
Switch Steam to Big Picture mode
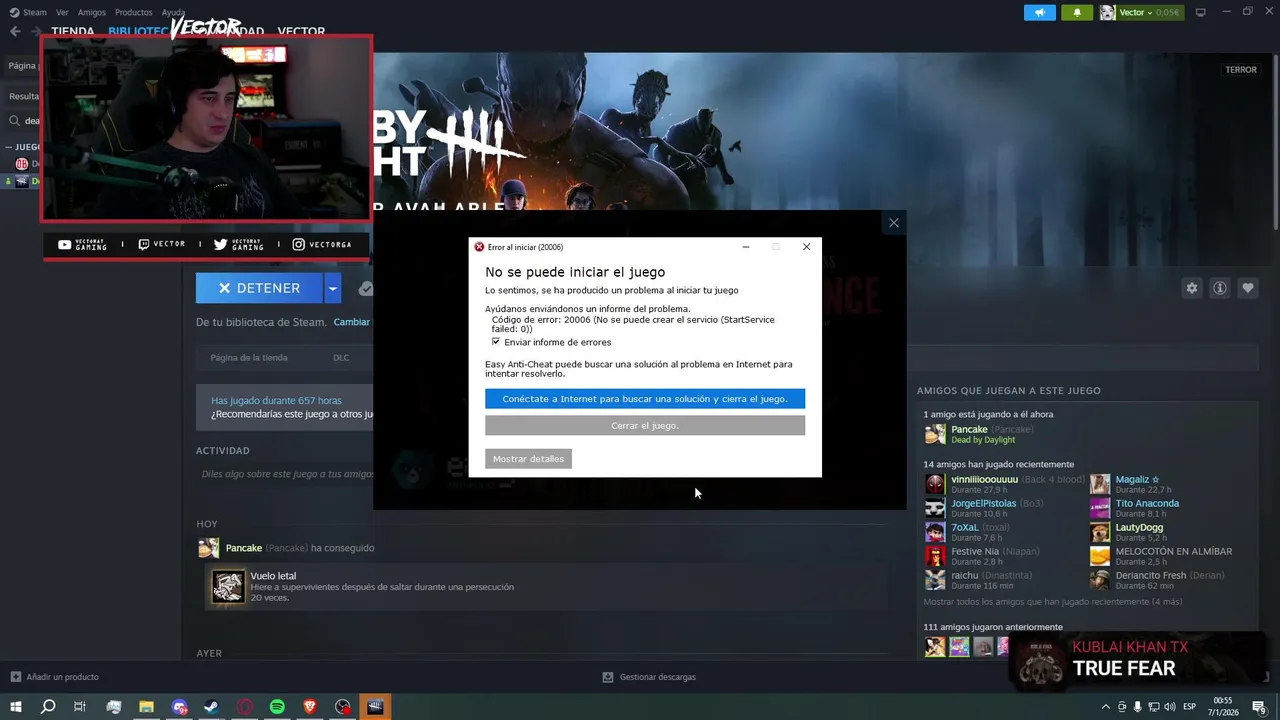[x=1200, y=12]
